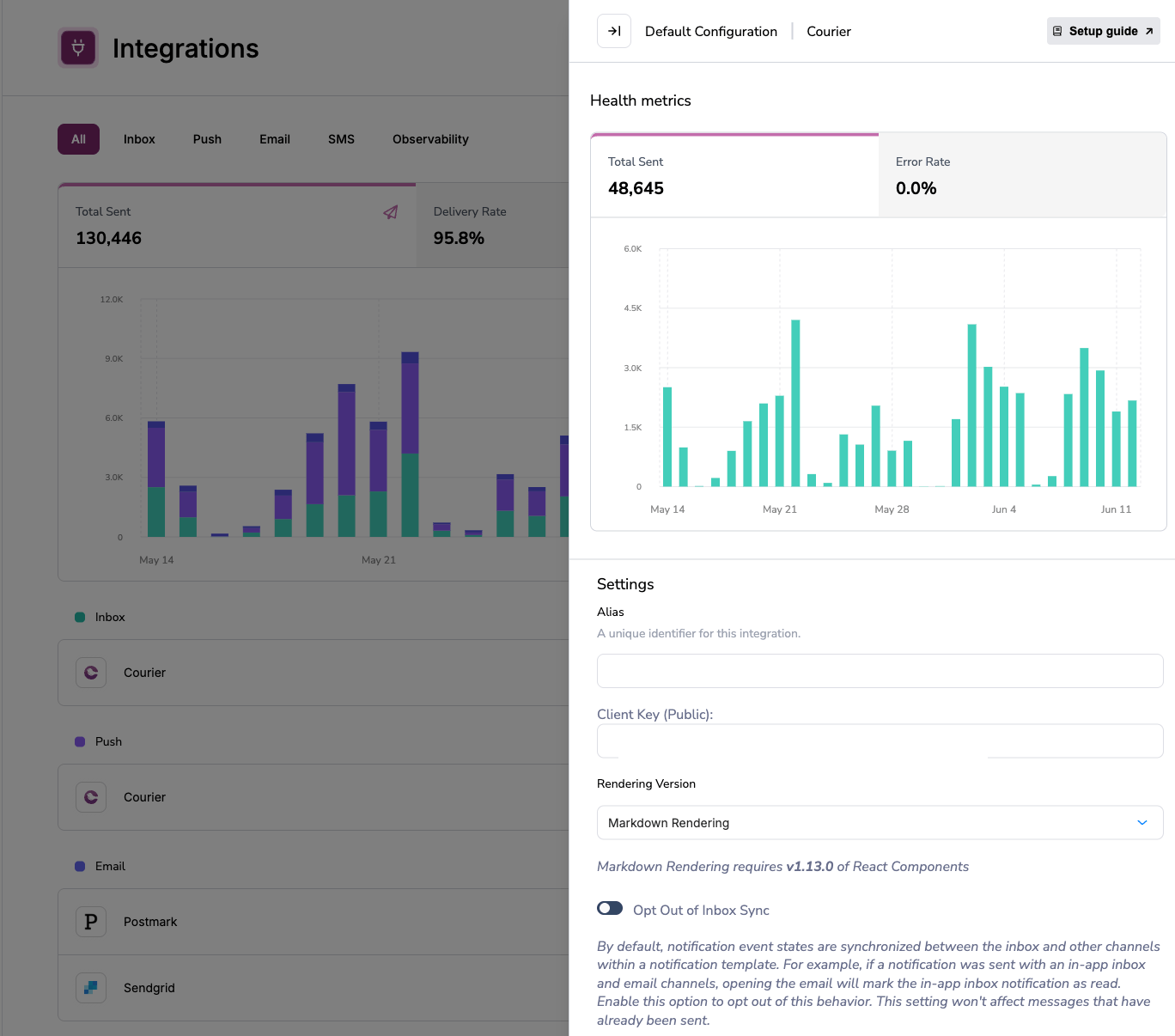Switch to the SMS tab

pos(341,139)
